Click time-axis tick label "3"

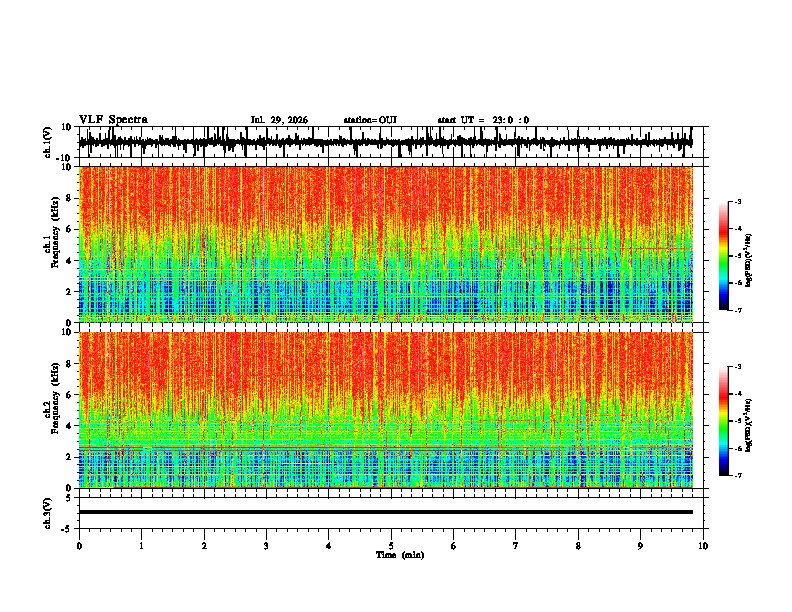click(x=266, y=546)
